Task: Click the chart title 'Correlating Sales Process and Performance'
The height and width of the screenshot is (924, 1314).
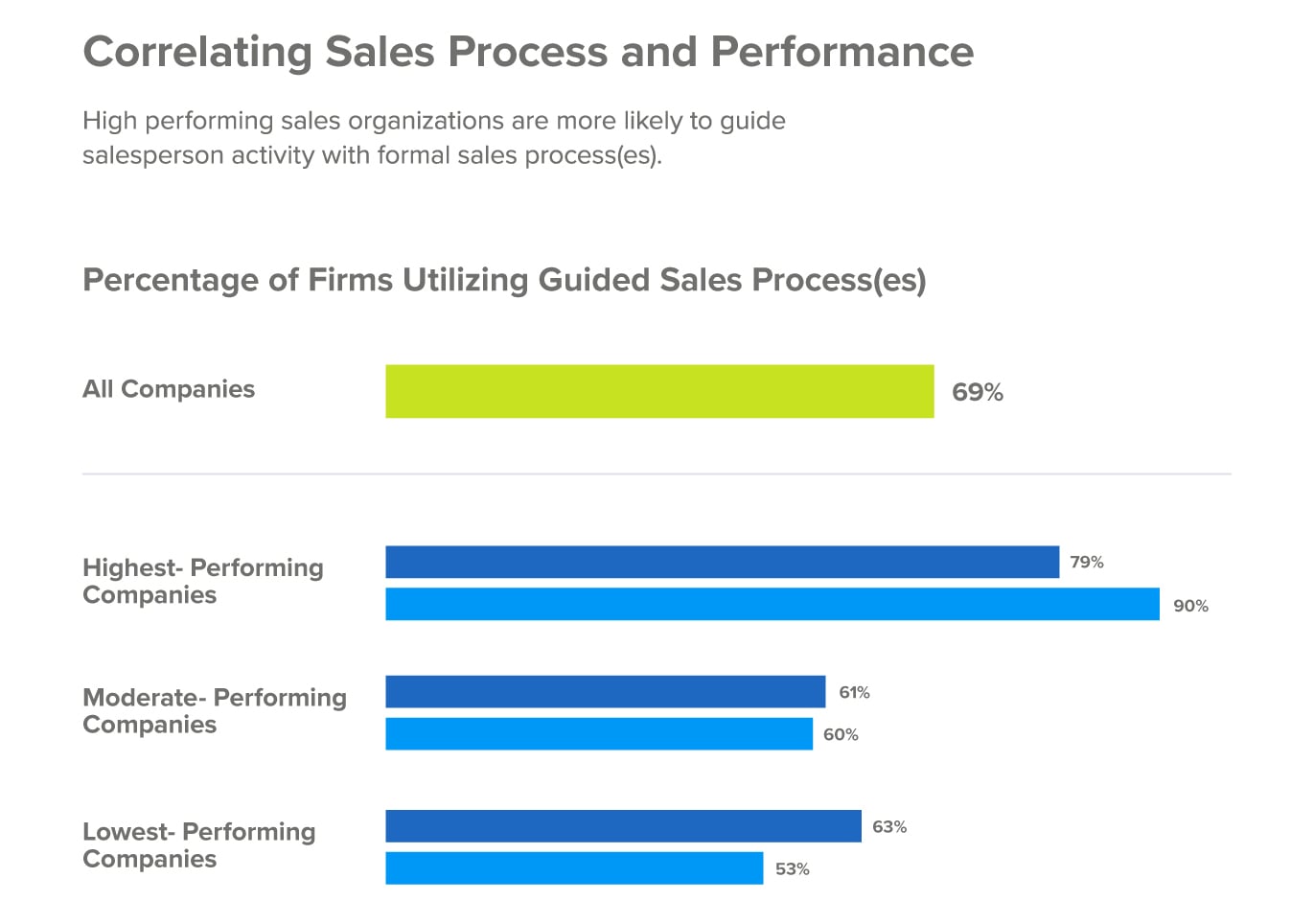Action: coord(528,52)
